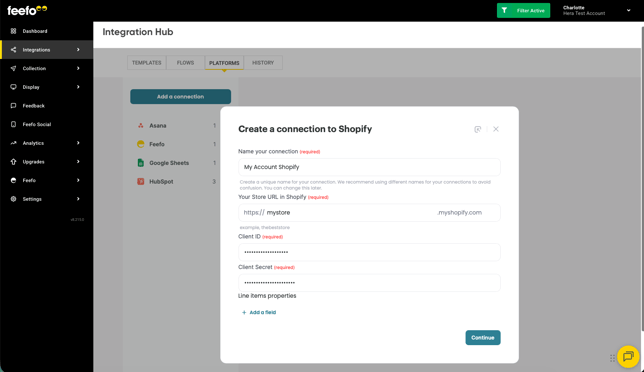The height and width of the screenshot is (372, 644).
Task: Click the Line items properties label
Action: (x=267, y=296)
